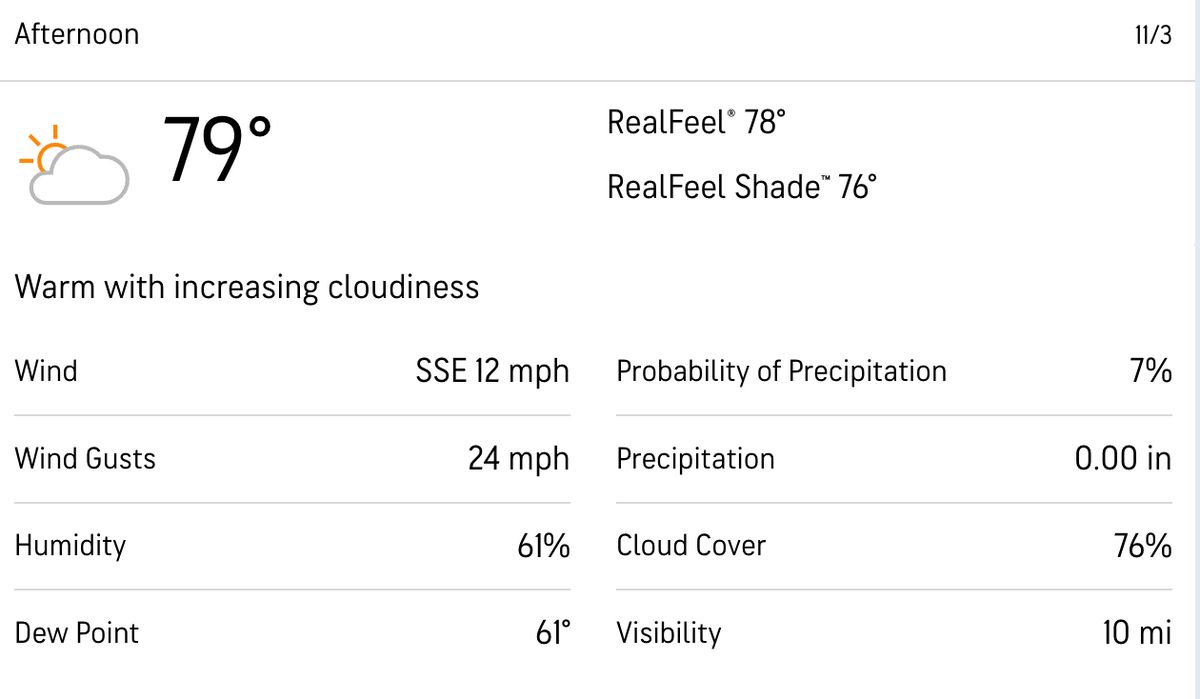1200x699 pixels.
Task: Click the 61% humidity value
Action: pyautogui.click(x=544, y=546)
